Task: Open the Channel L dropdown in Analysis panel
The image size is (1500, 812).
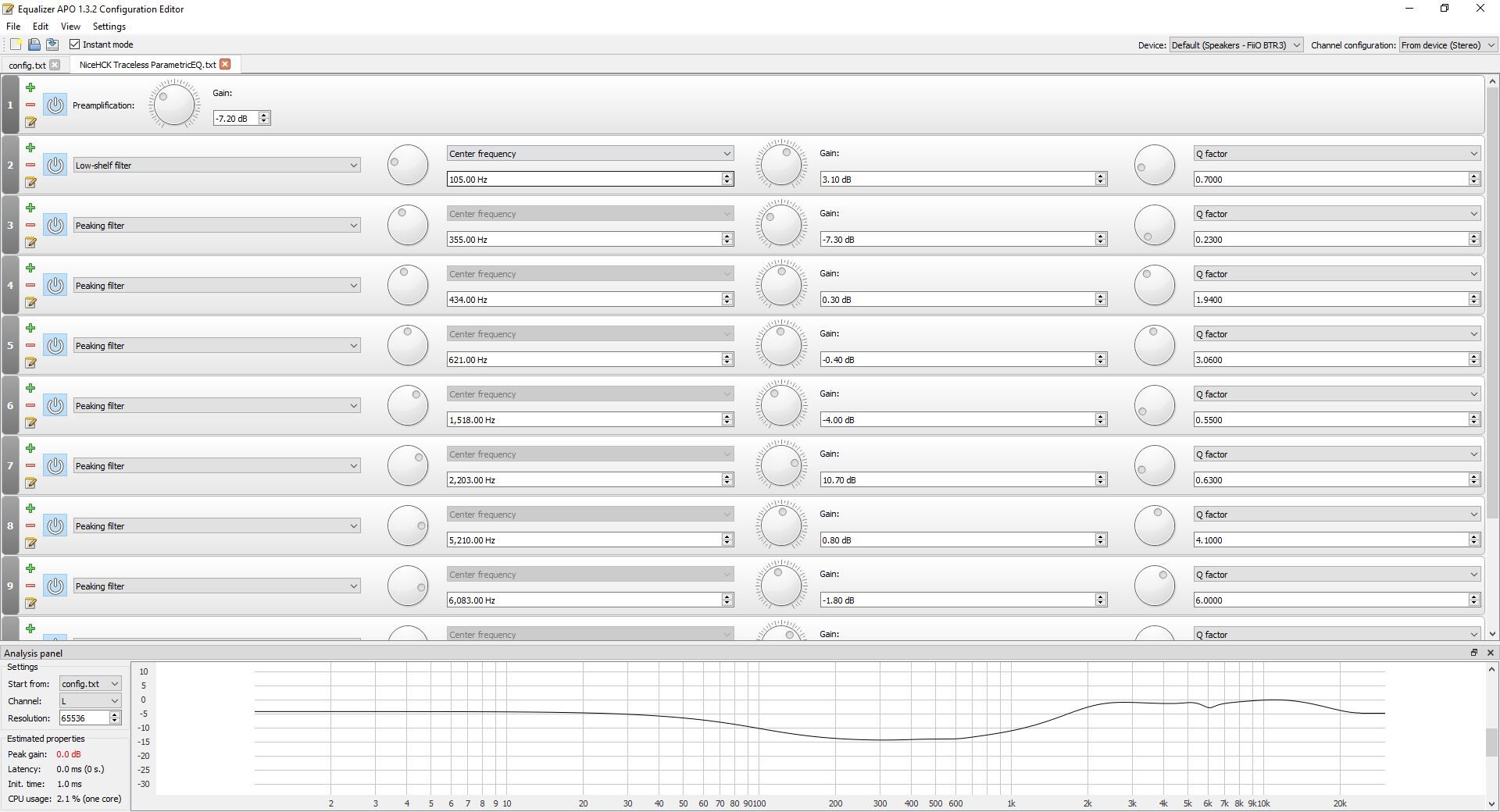Action: (90, 701)
